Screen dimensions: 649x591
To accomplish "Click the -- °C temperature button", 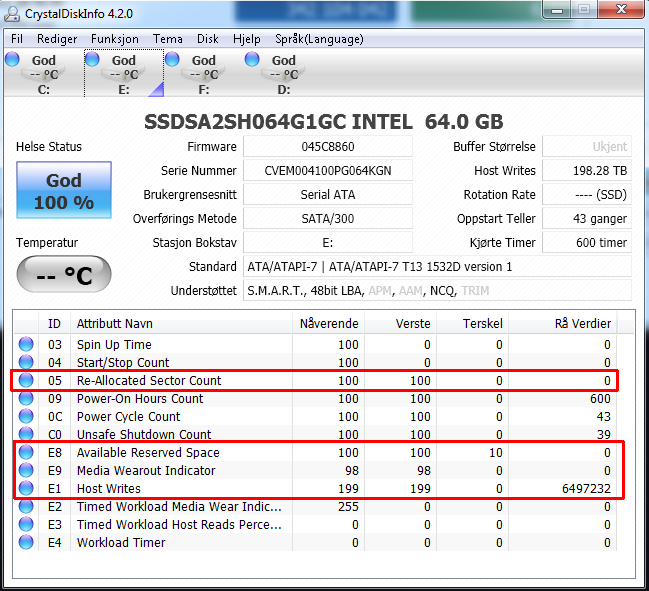I will [x=64, y=274].
